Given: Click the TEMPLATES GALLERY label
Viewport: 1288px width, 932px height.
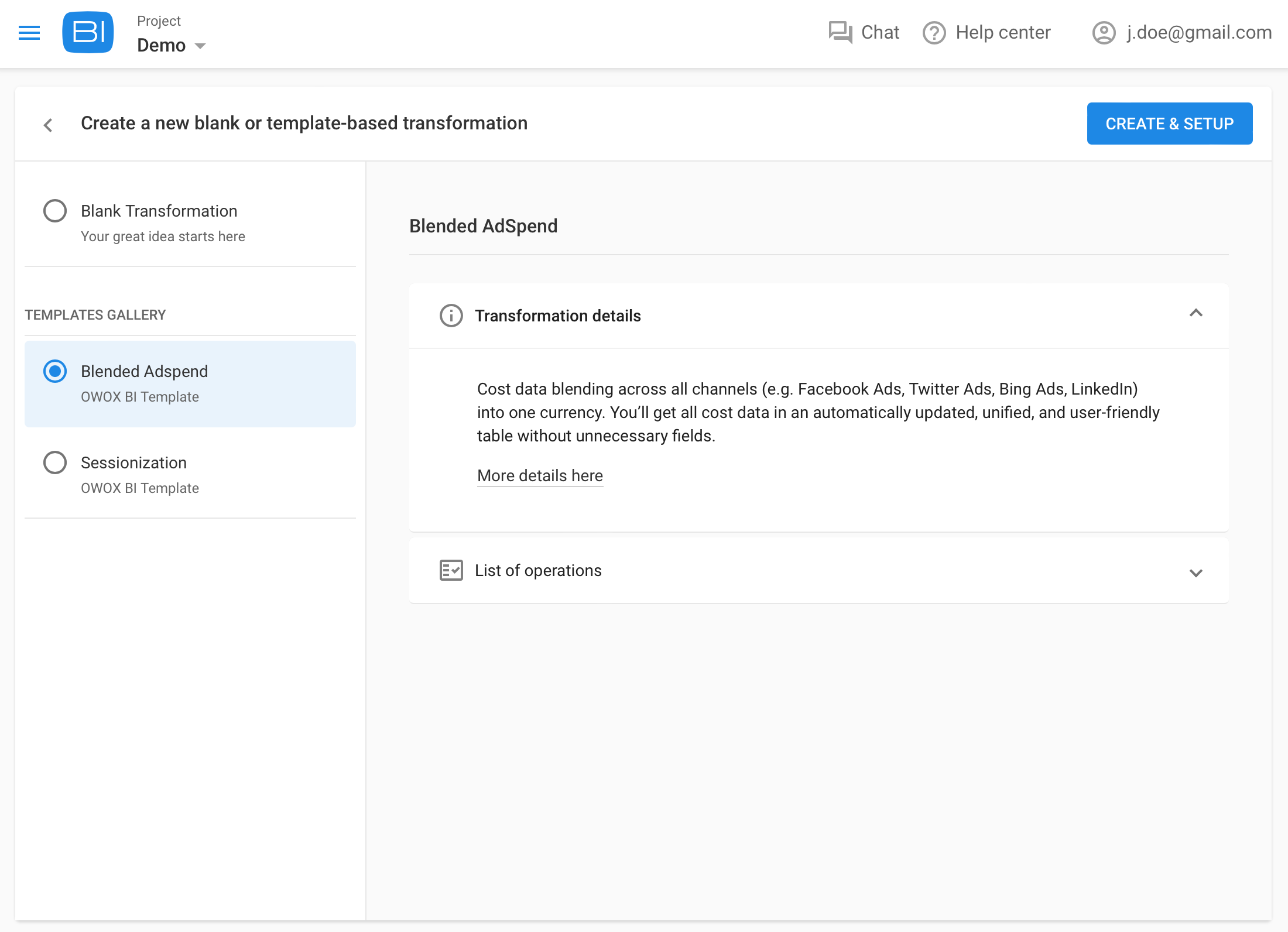Looking at the screenshot, I should coord(95,315).
